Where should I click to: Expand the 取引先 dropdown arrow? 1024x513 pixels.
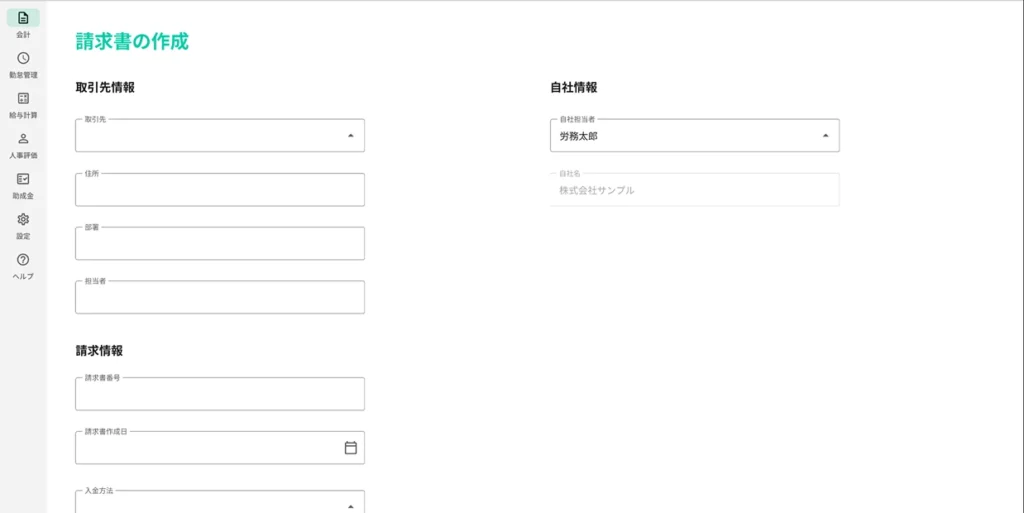(350, 135)
